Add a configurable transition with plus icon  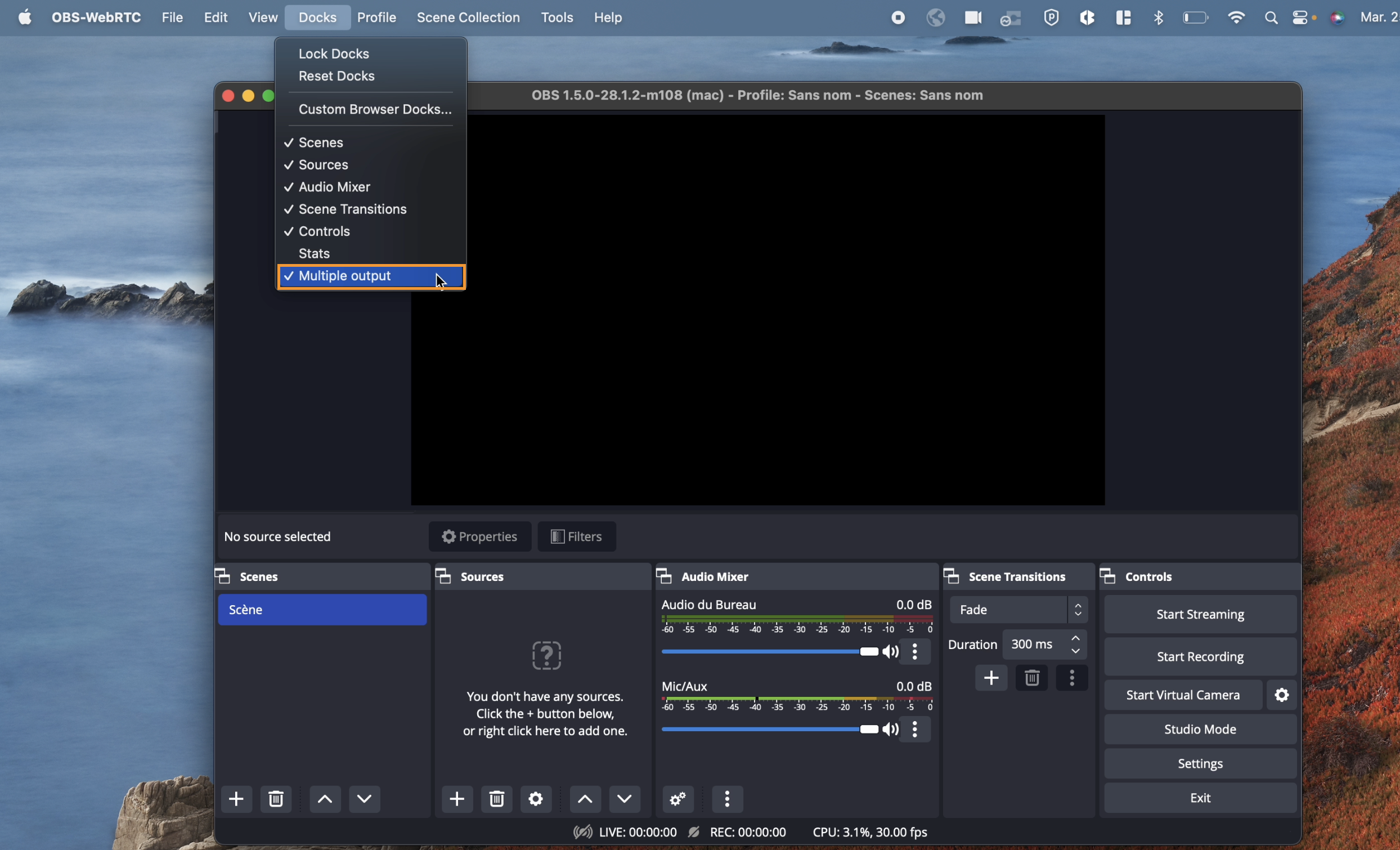tap(991, 678)
